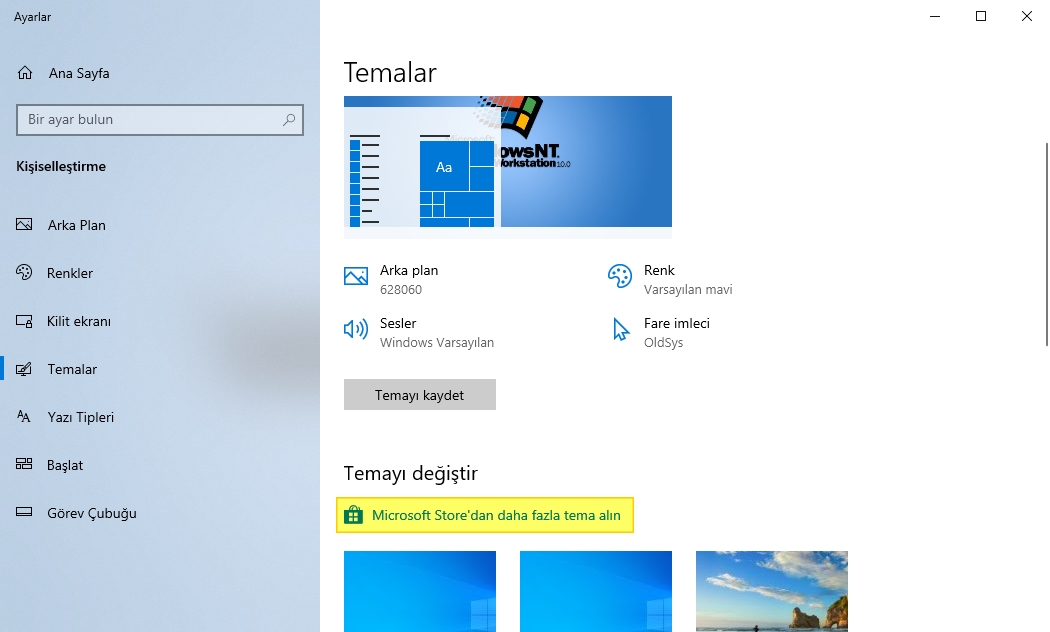Select the Başlat sidebar icon
1050x632 pixels.
pos(24,465)
